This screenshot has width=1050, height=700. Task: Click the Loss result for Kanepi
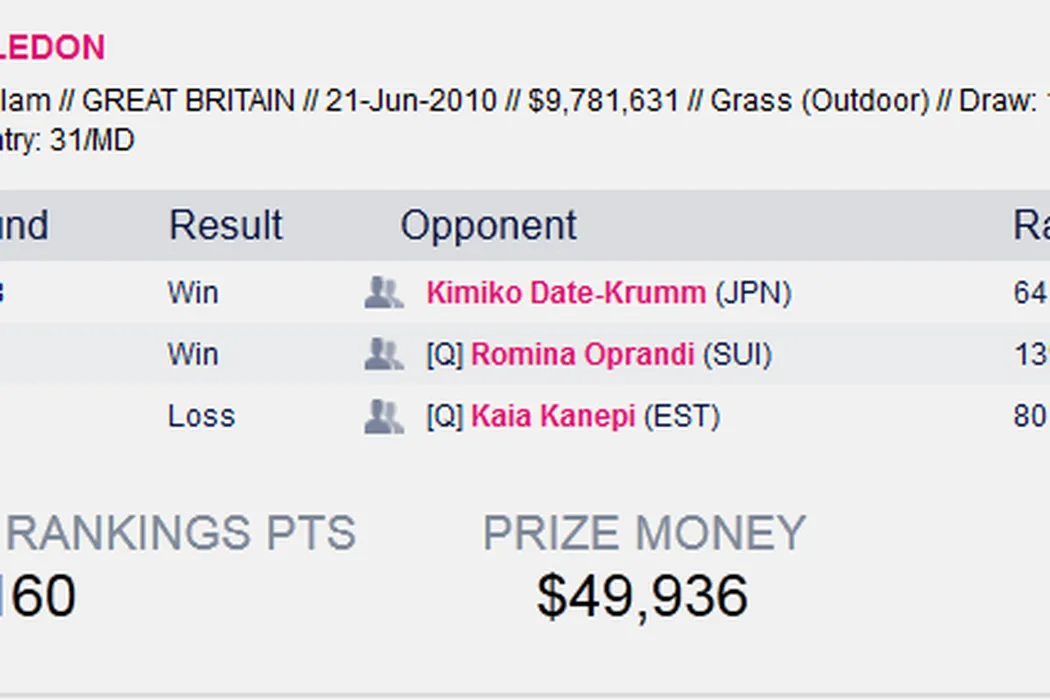[x=201, y=416]
